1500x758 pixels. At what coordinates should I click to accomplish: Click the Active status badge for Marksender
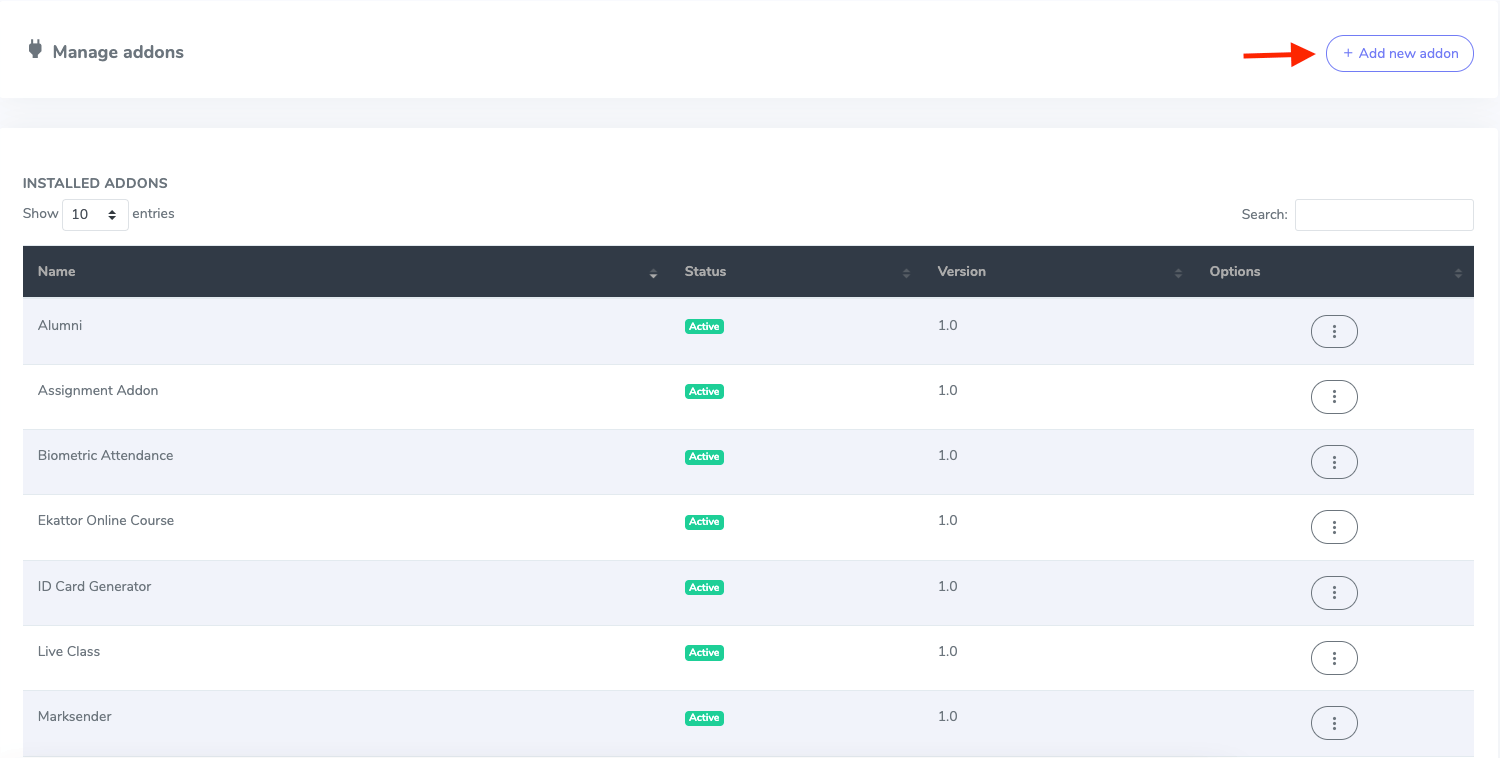pos(704,718)
